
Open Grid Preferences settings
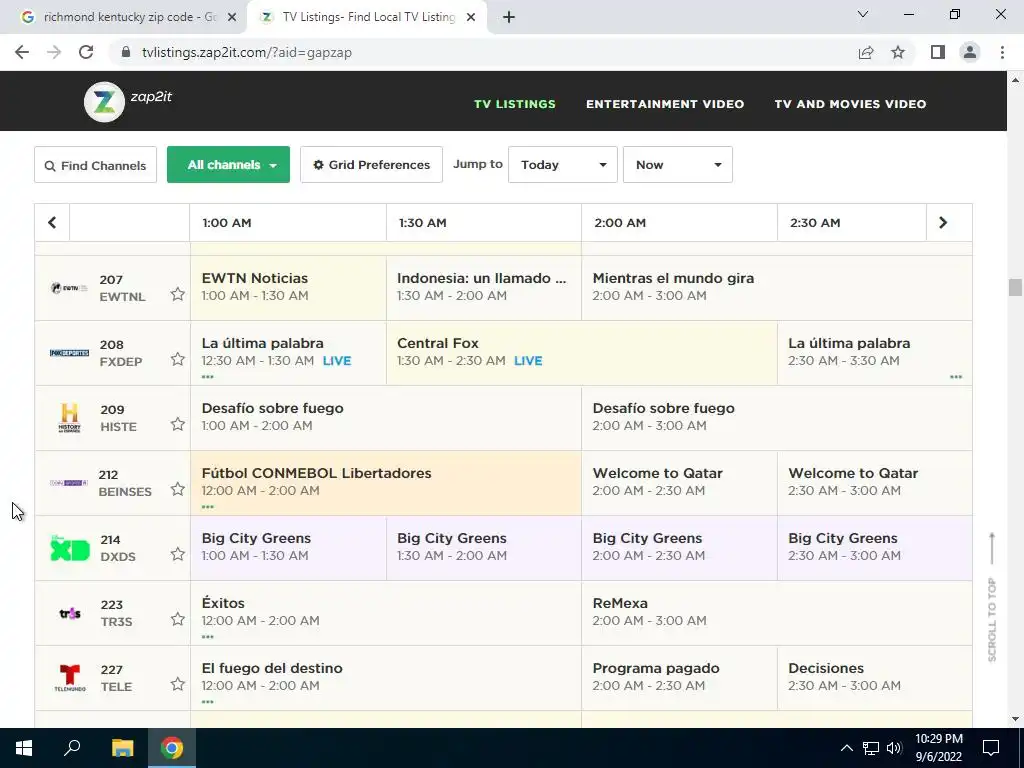pyautogui.click(x=372, y=165)
